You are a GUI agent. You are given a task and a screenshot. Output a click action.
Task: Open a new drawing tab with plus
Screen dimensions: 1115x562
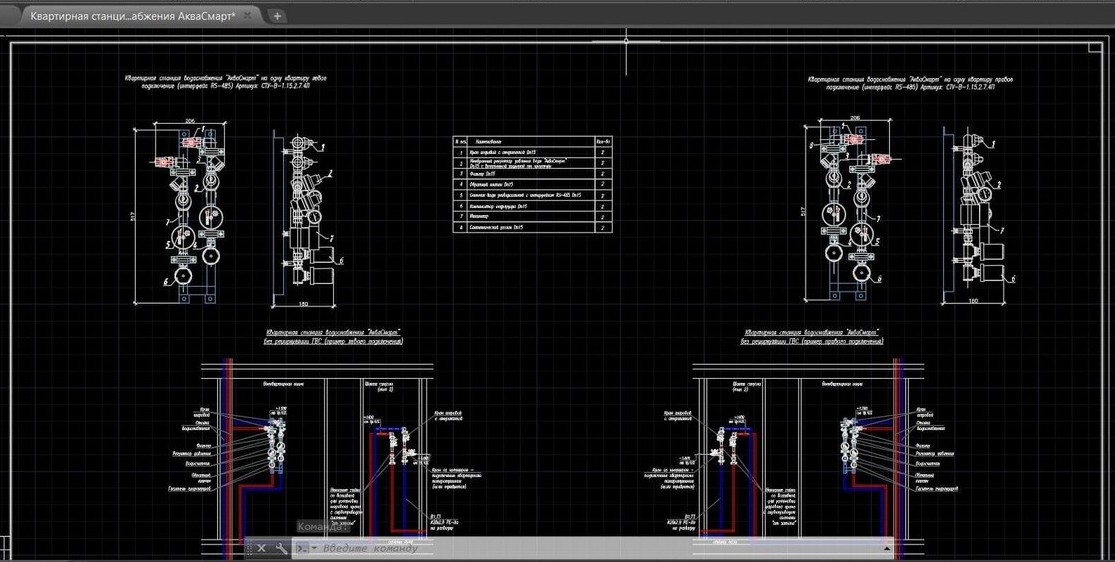(x=277, y=16)
